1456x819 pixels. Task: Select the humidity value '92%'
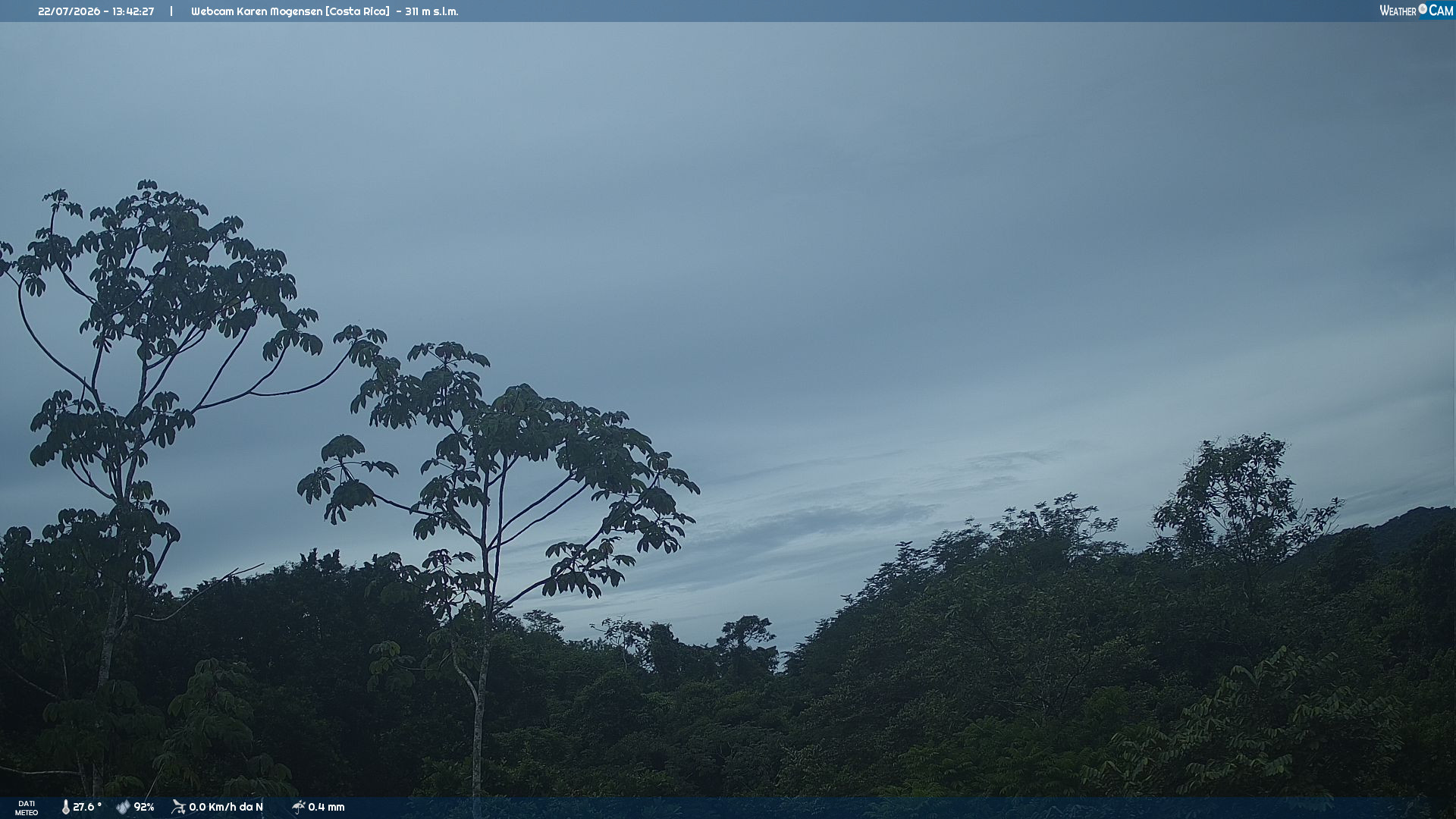(x=144, y=807)
